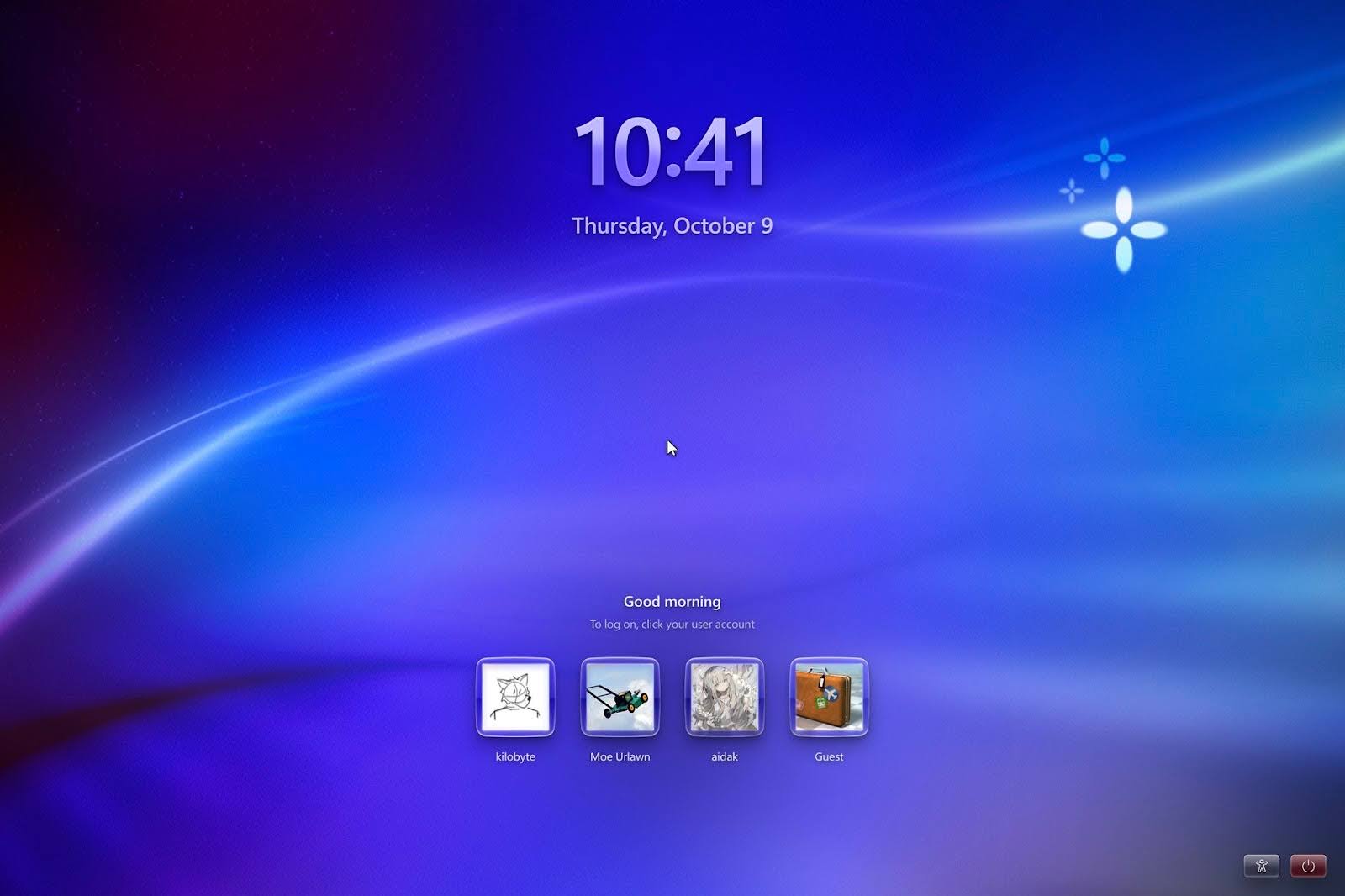Click the Moe Urlawn name label

(x=620, y=756)
